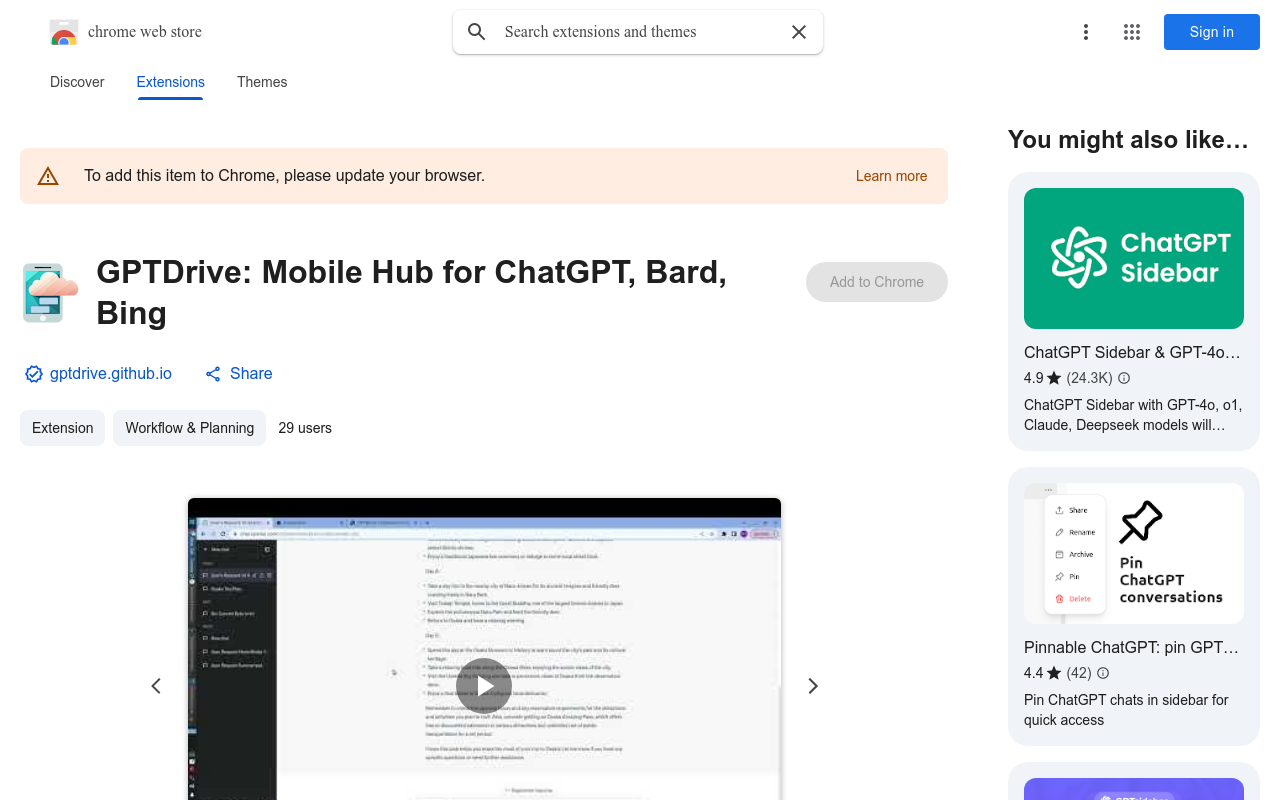Play the extension preview video
This screenshot has height=800, width=1280.
pos(484,686)
